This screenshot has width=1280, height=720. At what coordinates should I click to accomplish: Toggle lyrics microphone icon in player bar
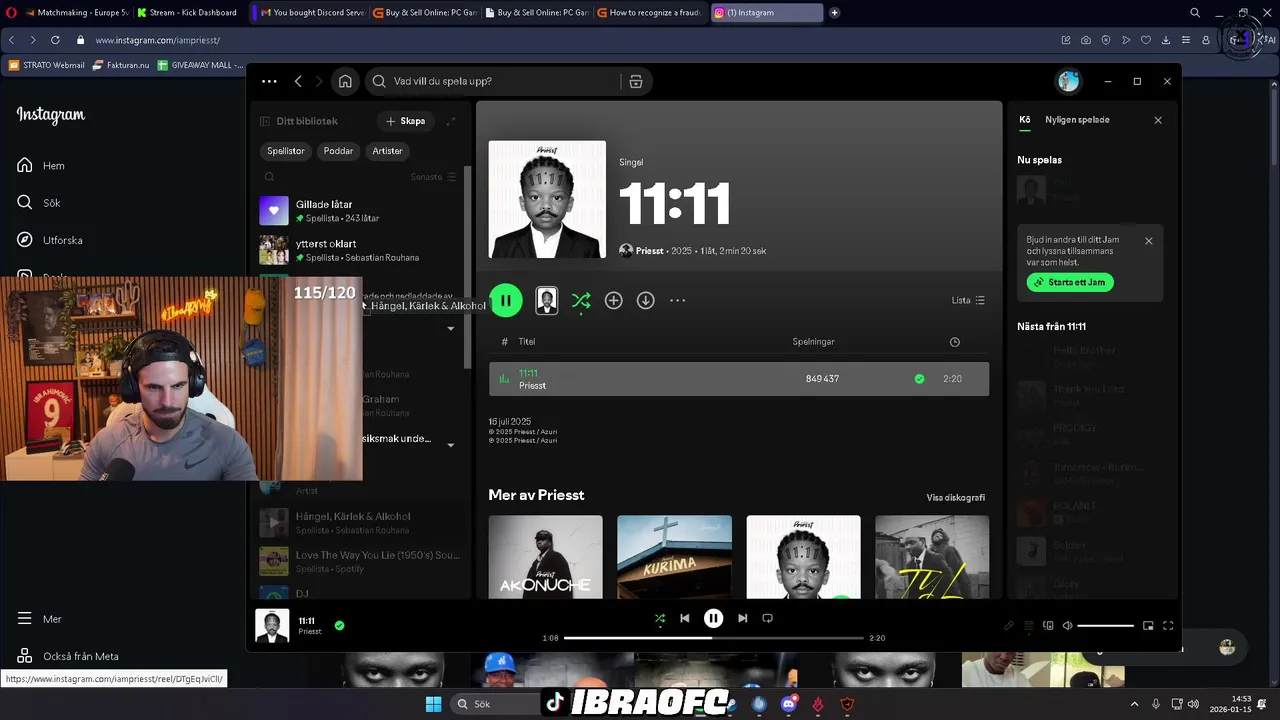point(1009,626)
